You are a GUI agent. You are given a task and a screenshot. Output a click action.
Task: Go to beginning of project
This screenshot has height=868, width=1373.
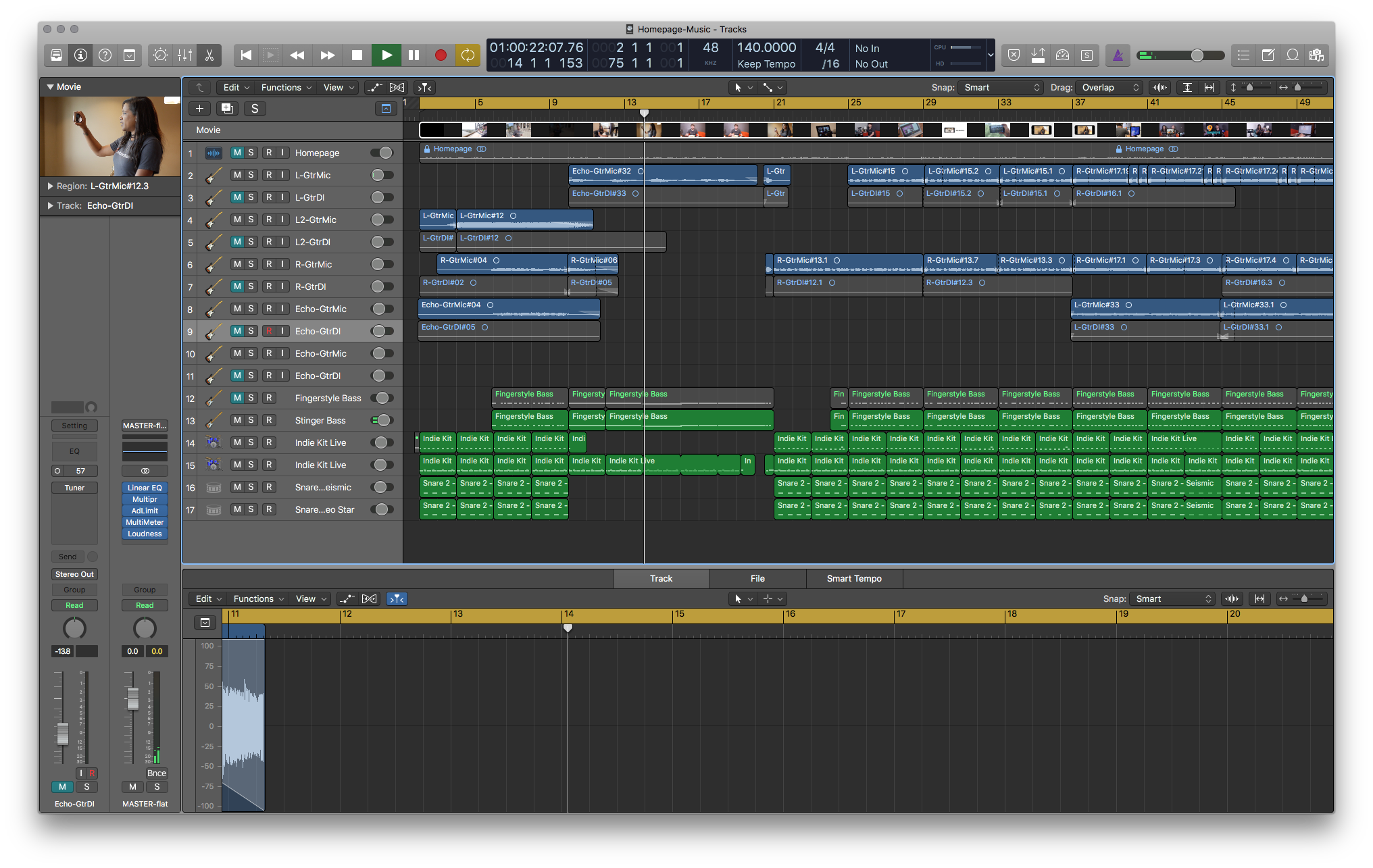click(x=246, y=55)
